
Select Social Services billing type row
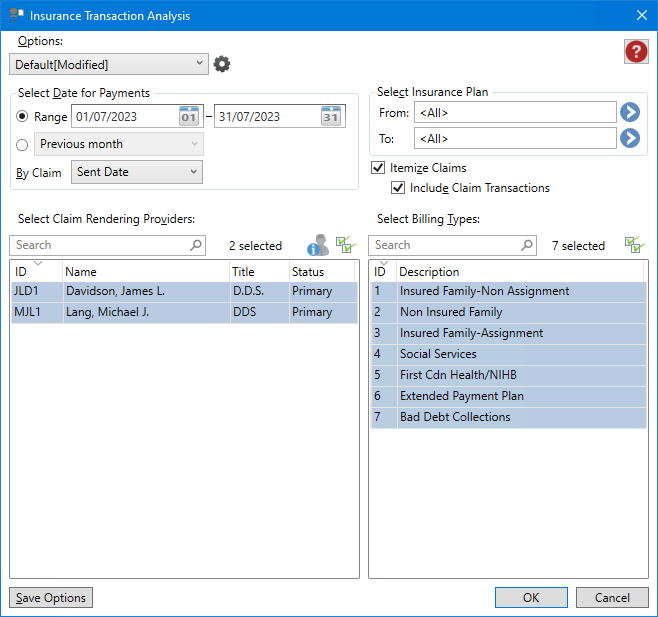(x=508, y=354)
